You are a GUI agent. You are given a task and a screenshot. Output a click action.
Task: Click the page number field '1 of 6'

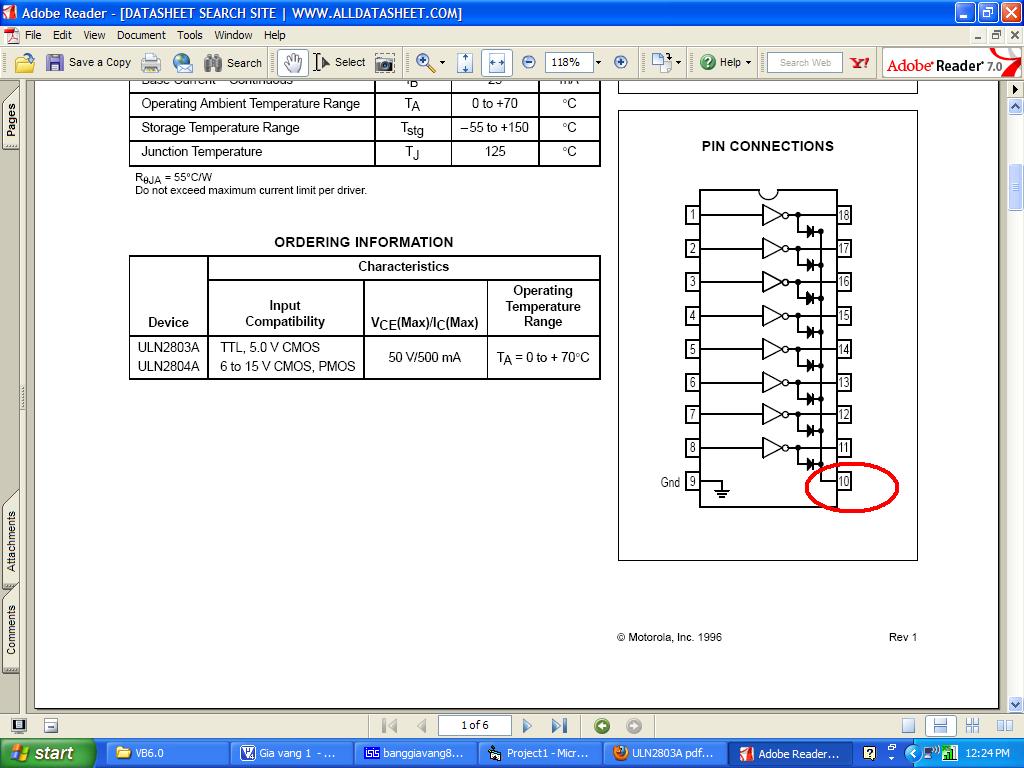[474, 725]
